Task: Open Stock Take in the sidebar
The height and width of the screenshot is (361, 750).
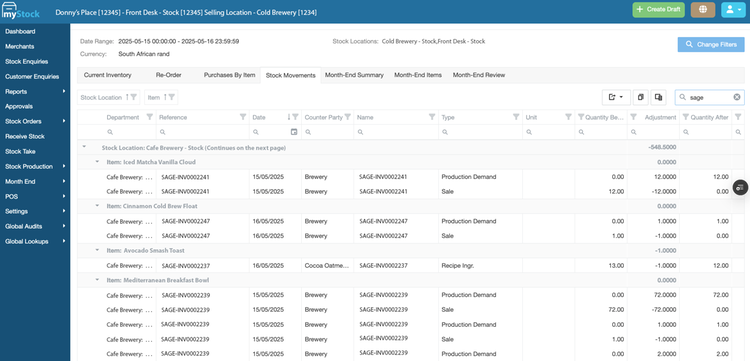Action: (x=20, y=151)
